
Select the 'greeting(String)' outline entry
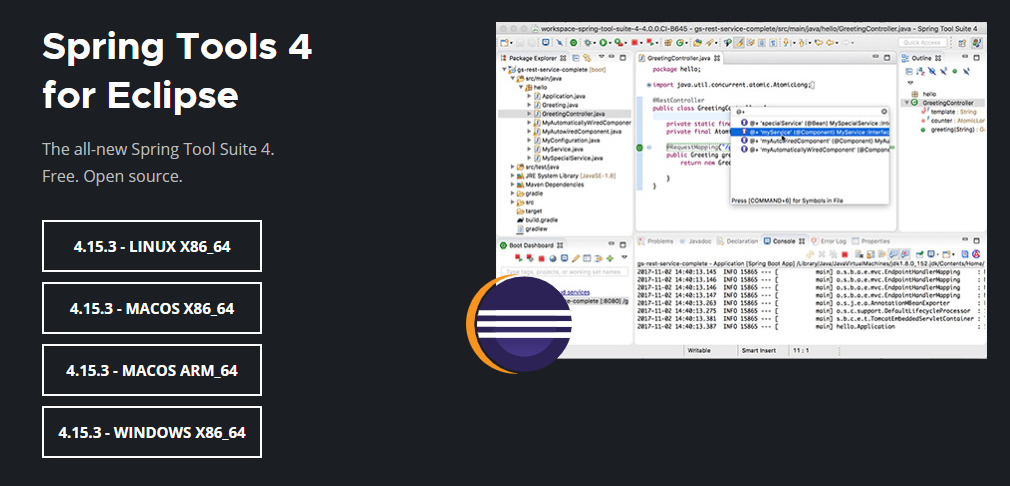[x=952, y=130]
